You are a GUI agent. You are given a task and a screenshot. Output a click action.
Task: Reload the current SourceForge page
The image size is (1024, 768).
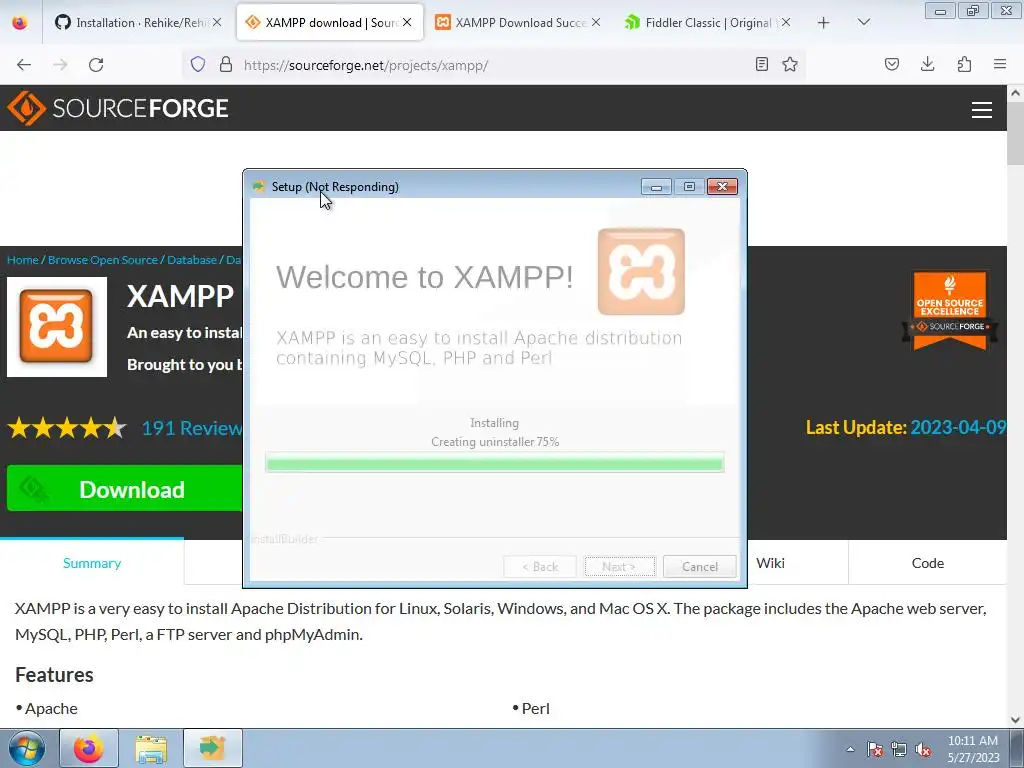click(x=96, y=65)
